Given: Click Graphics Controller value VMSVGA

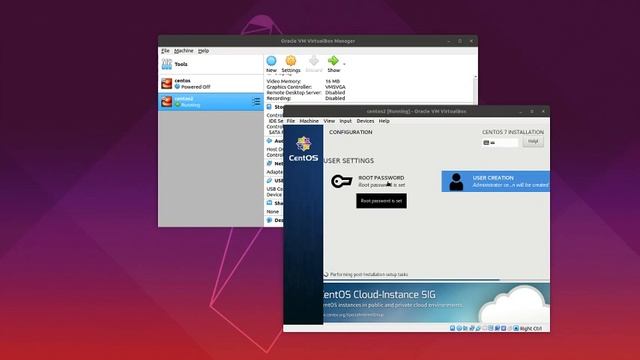Looking at the screenshot, I should click(x=335, y=87).
